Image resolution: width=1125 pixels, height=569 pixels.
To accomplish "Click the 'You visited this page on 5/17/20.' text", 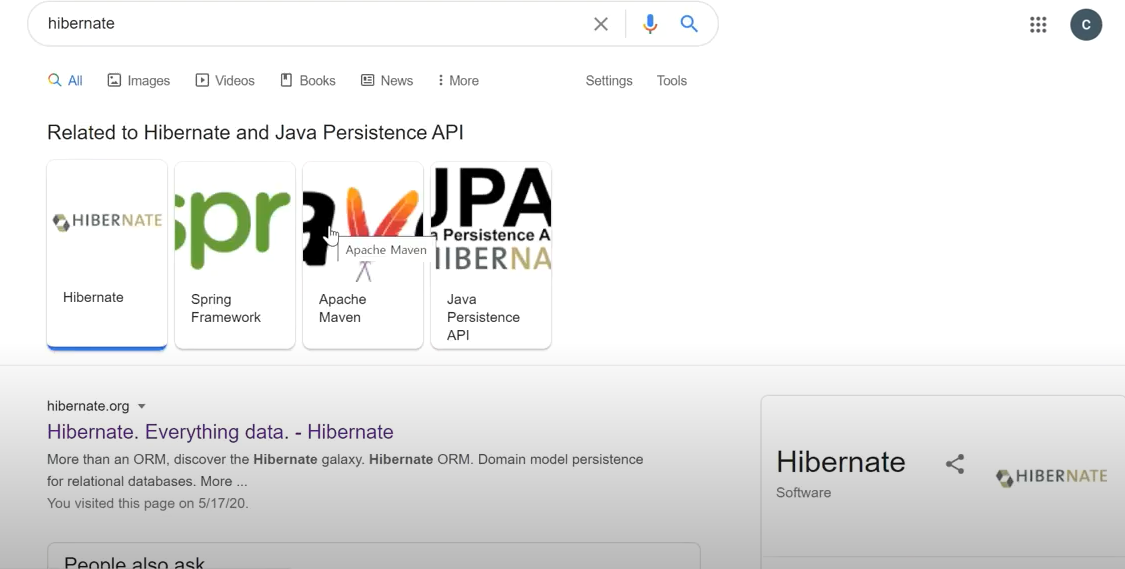I will coord(148,503).
